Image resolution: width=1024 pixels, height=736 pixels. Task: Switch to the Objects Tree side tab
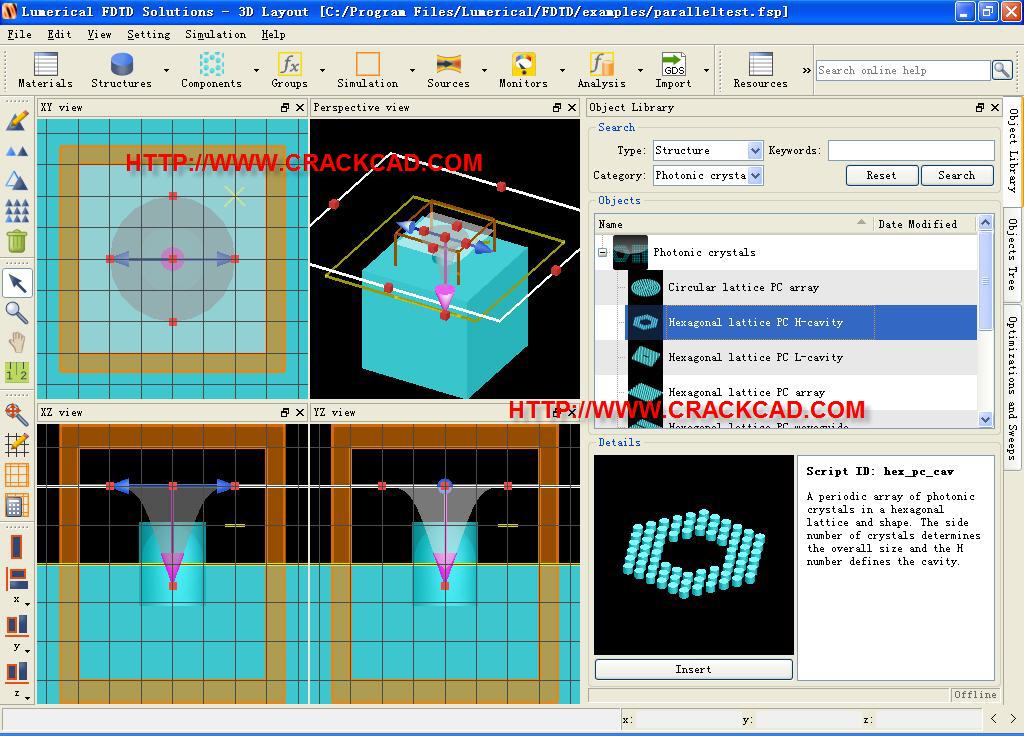pos(1012,254)
